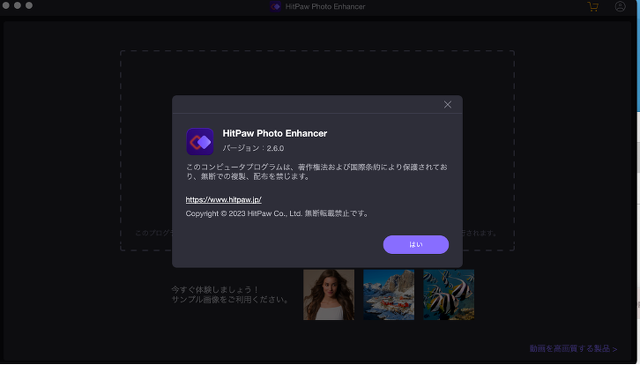Open the shopping cart icon
The height and width of the screenshot is (365, 640).
tap(593, 7)
